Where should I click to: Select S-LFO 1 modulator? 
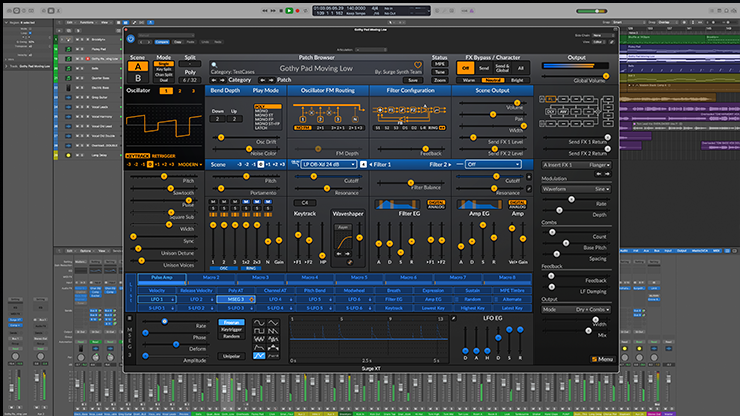(157, 308)
